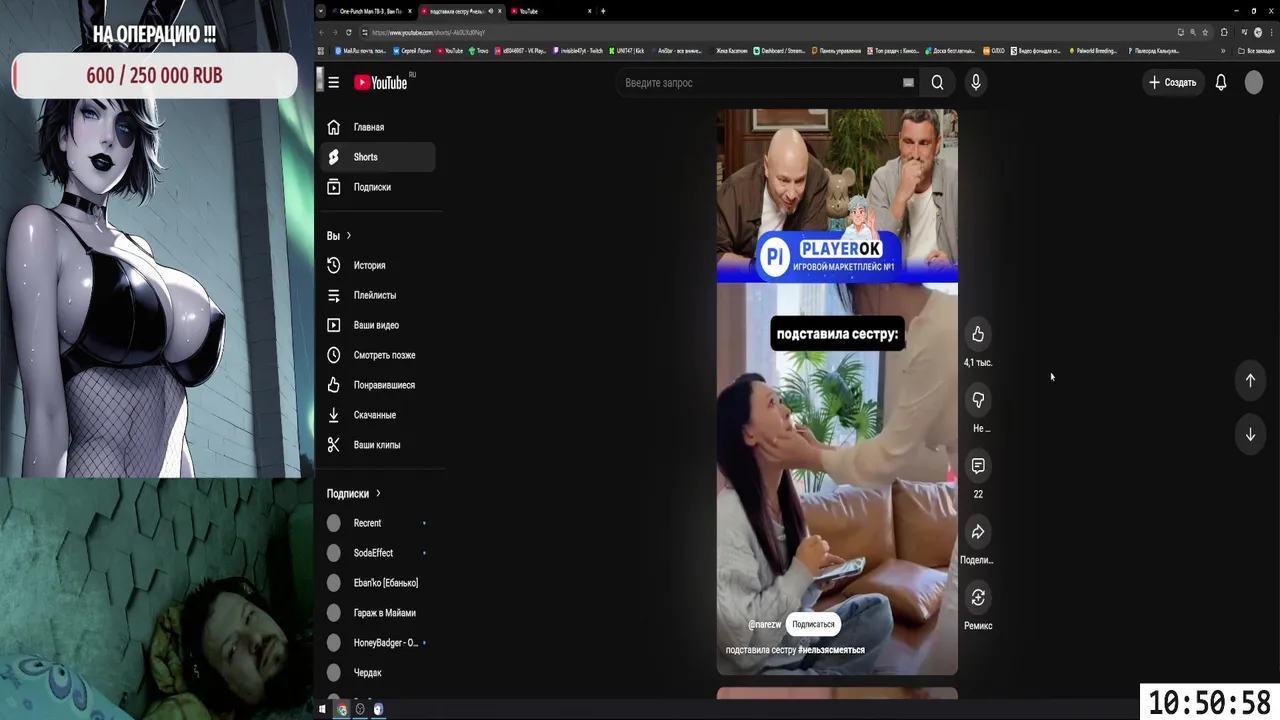This screenshot has width=1280, height=720.
Task: Start voice search with microphone
Action: (x=976, y=83)
